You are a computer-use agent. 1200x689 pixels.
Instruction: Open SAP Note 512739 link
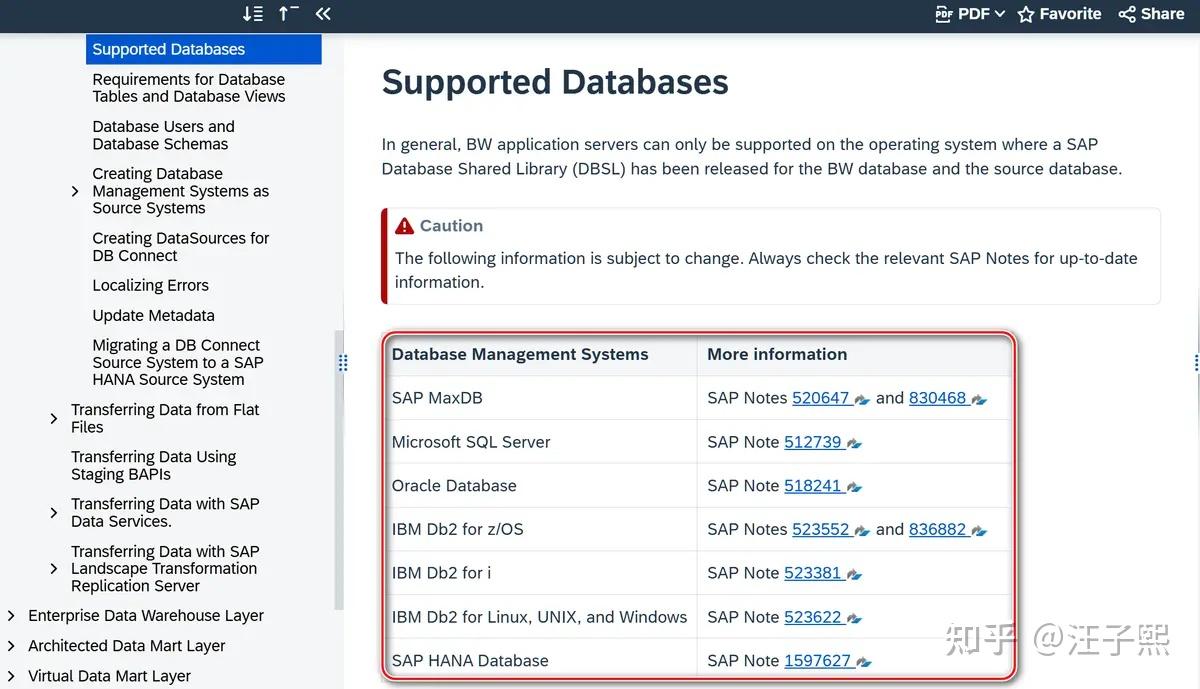(812, 442)
